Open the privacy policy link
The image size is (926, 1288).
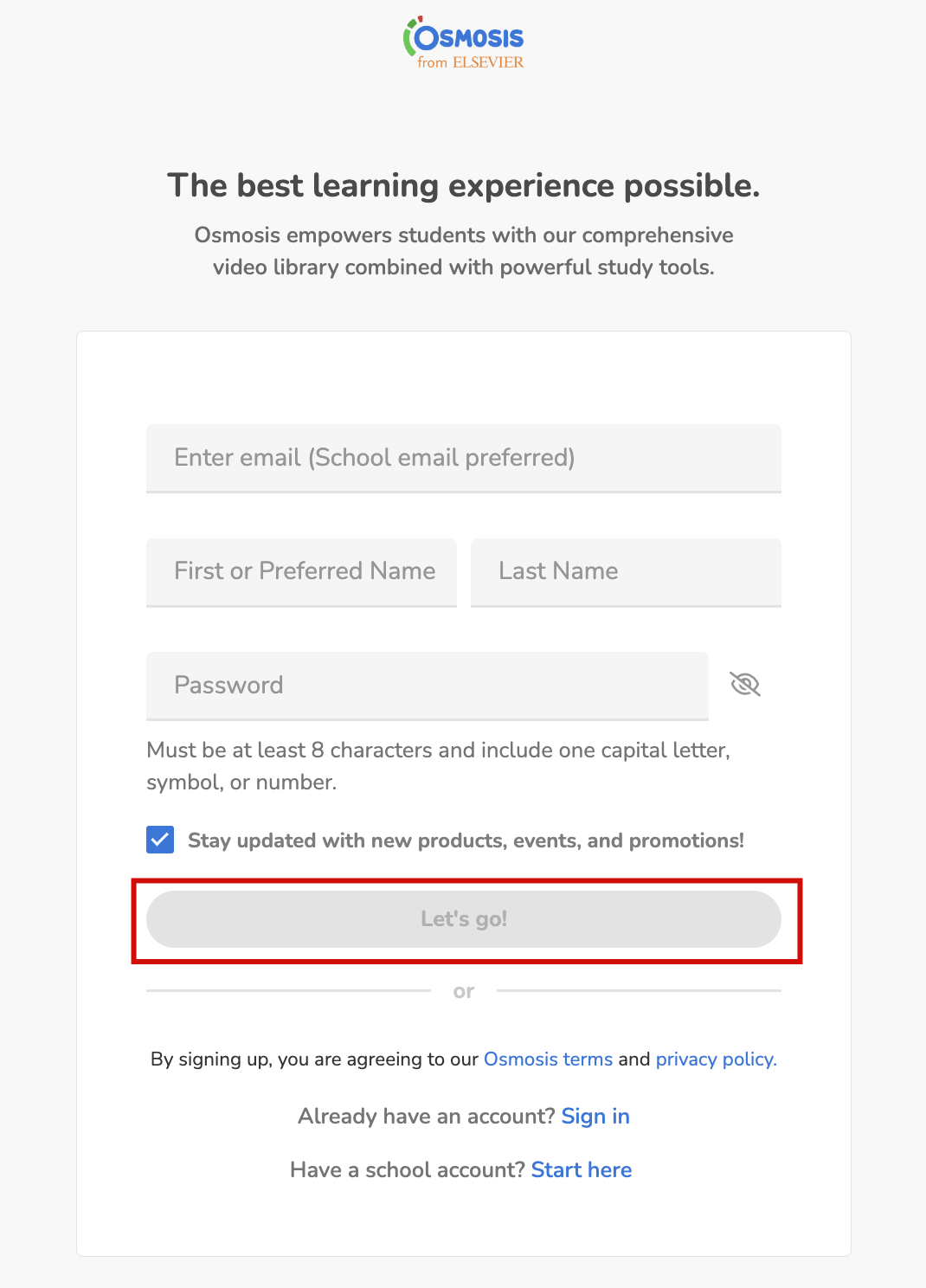coord(716,1059)
